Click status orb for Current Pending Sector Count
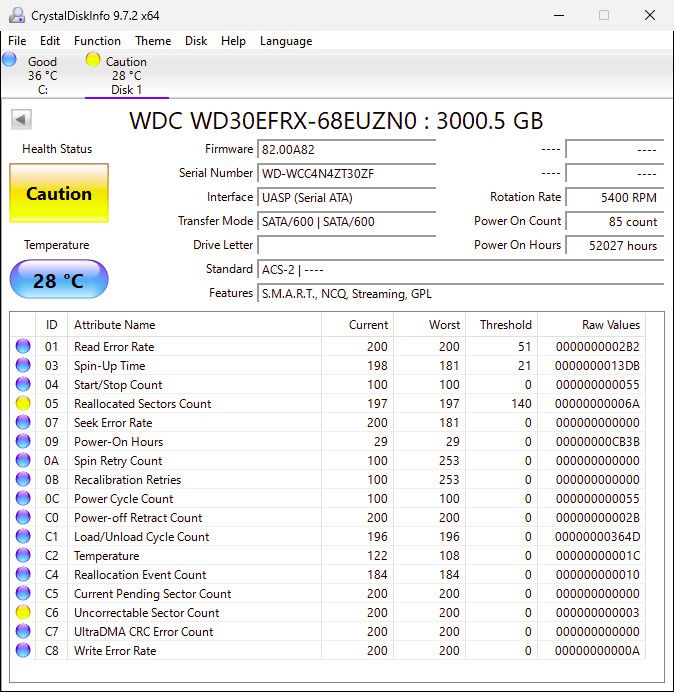Image resolution: width=674 pixels, height=692 pixels. [23, 593]
